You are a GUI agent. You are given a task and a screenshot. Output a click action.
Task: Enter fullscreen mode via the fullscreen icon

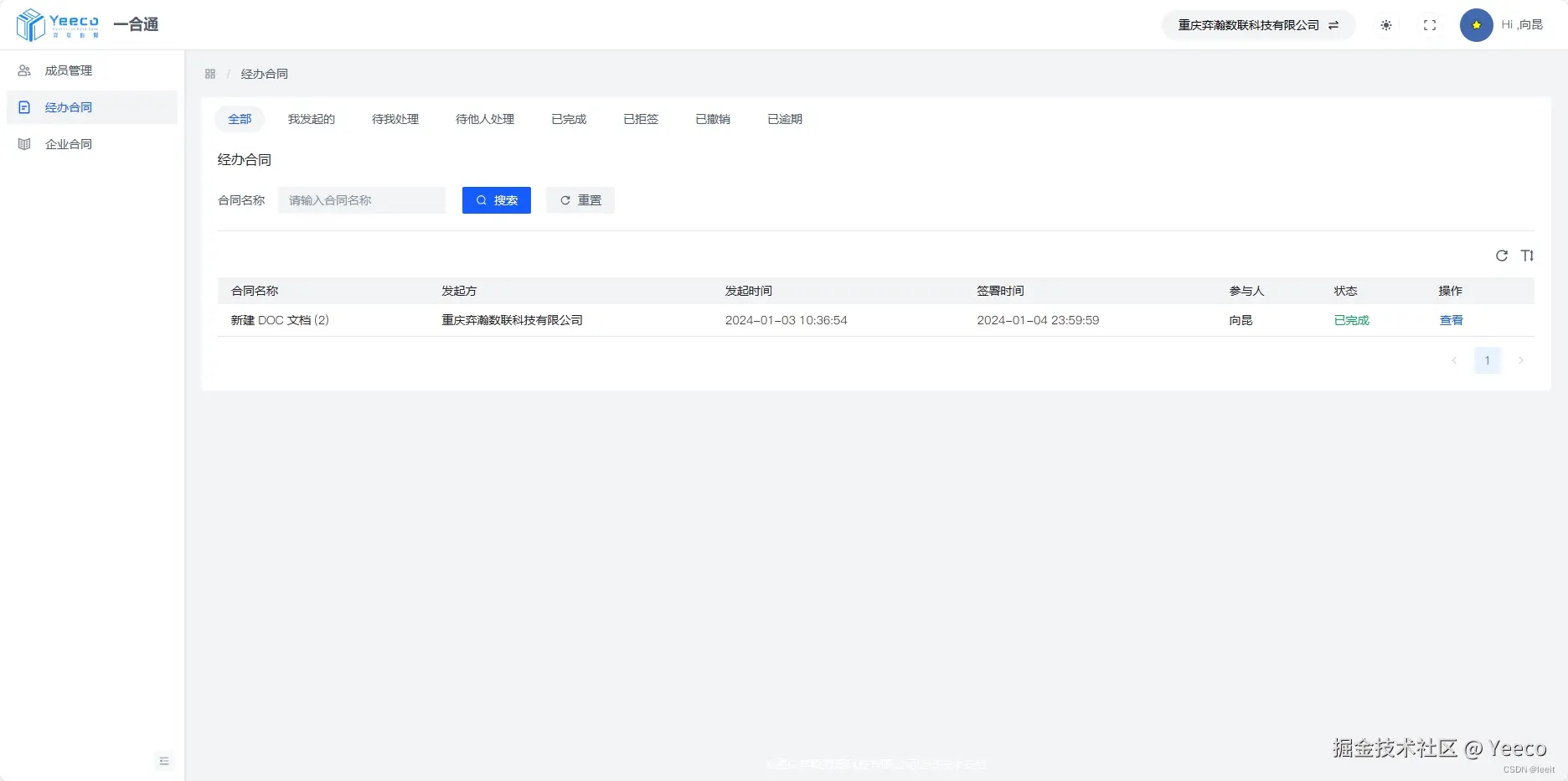pyautogui.click(x=1430, y=25)
